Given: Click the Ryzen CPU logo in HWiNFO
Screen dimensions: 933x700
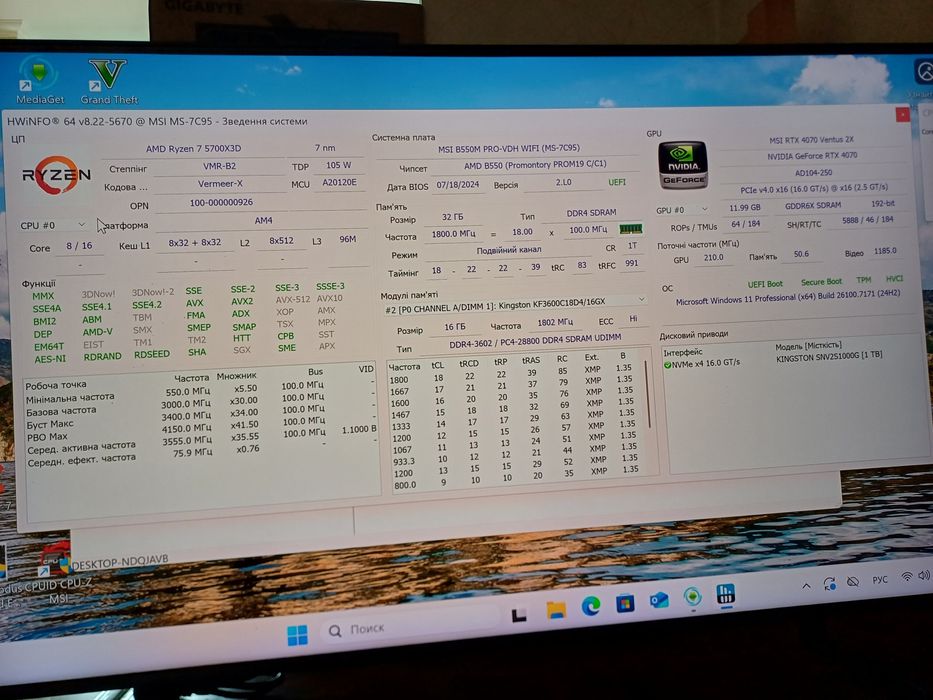Looking at the screenshot, I should point(57,174).
